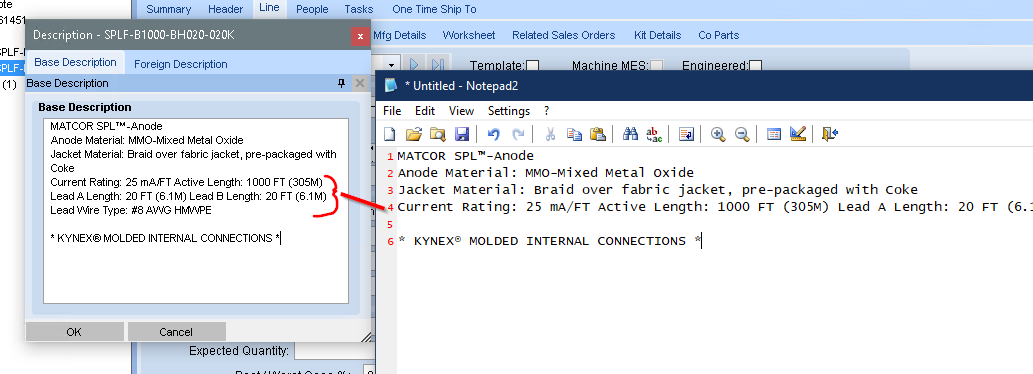Close the Description SPLF-B1000 dialog
This screenshot has width=1033, height=374.
click(360, 36)
